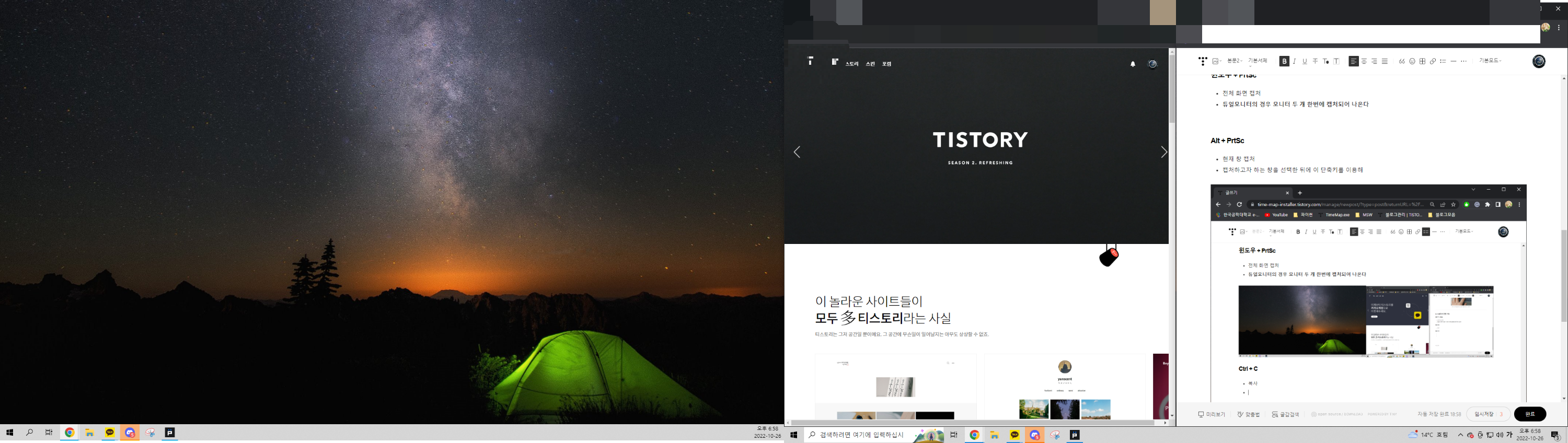This screenshot has width=1568, height=443.
Task: Open profile avatar on Tistory main page
Action: [x=1152, y=64]
